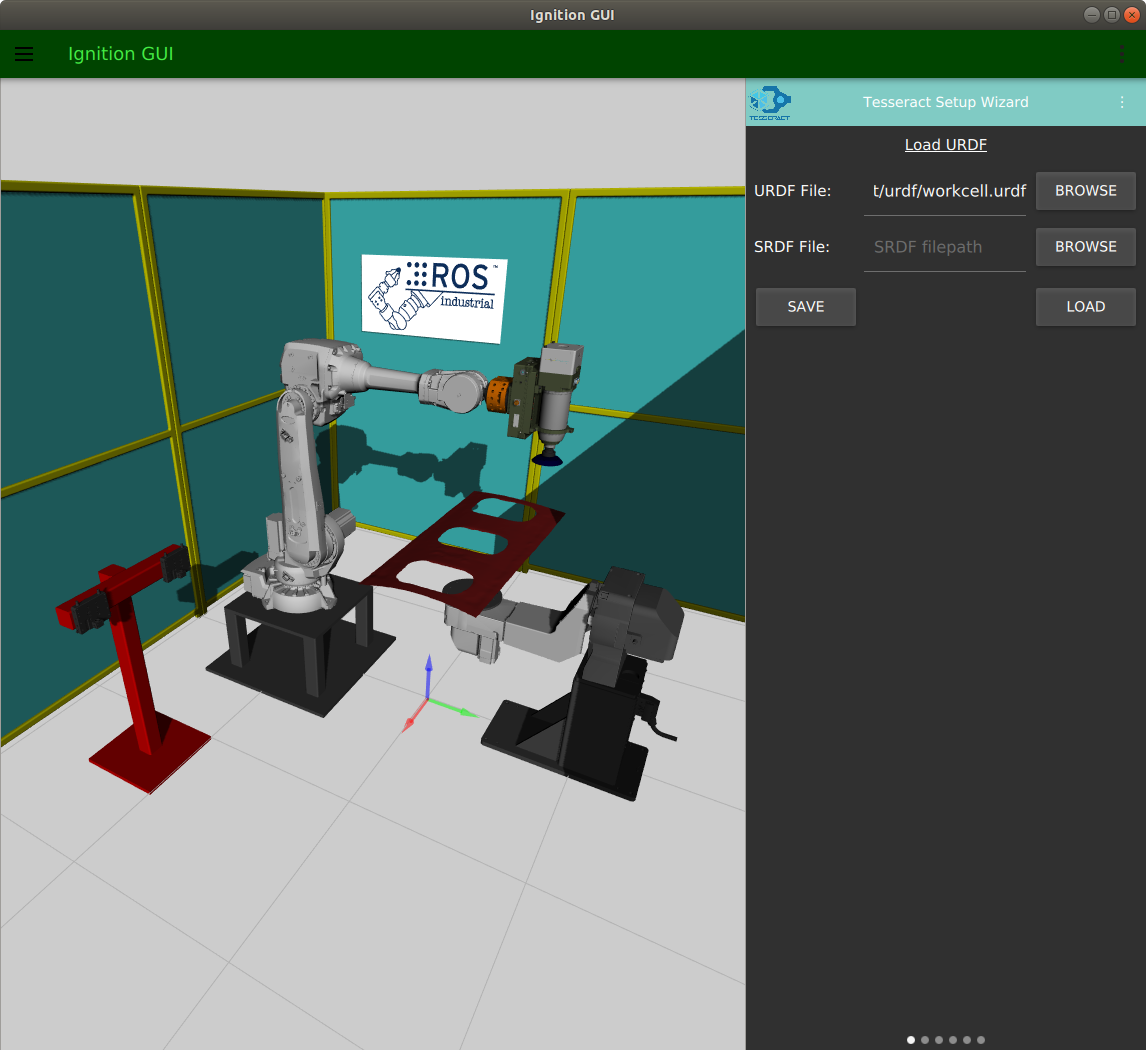
Task: Open the Ignition GUI three-dot overflow menu
Action: [1122, 54]
